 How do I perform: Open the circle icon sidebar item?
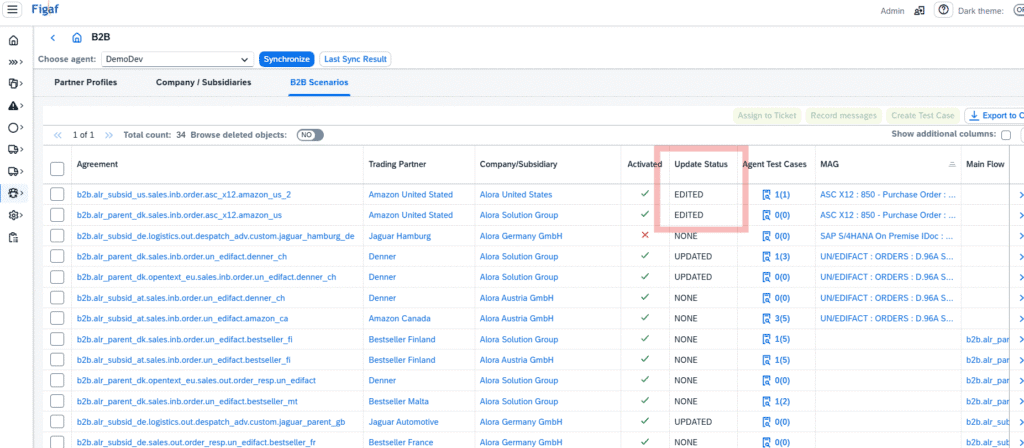[x=15, y=127]
